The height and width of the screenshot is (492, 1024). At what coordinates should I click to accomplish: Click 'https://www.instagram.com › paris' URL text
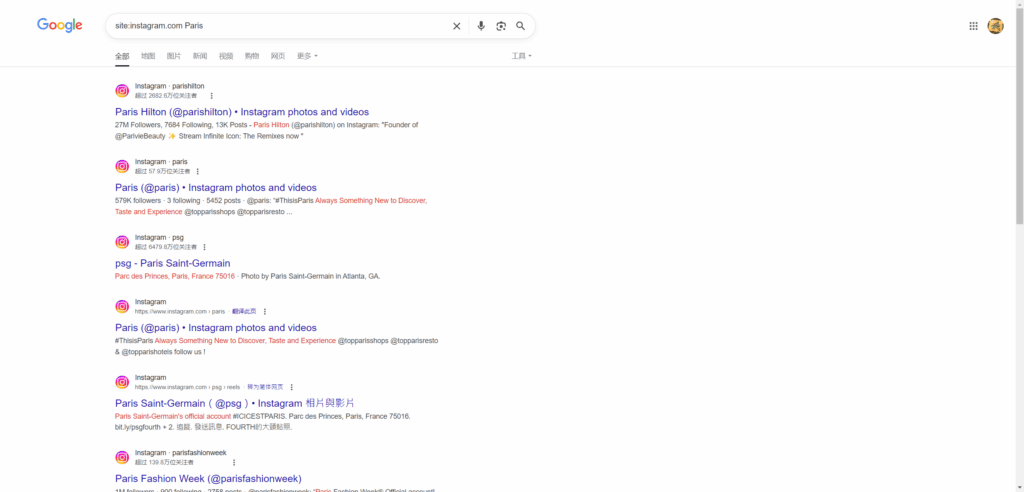pyautogui.click(x=180, y=312)
